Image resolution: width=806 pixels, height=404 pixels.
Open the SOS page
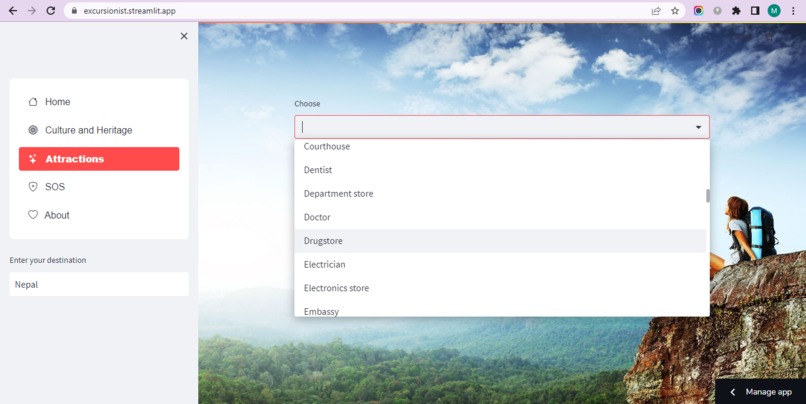tap(99, 187)
